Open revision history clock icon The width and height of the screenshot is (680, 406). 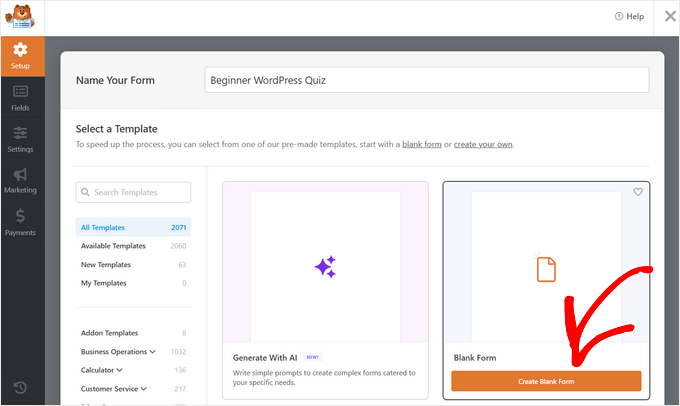[20, 387]
